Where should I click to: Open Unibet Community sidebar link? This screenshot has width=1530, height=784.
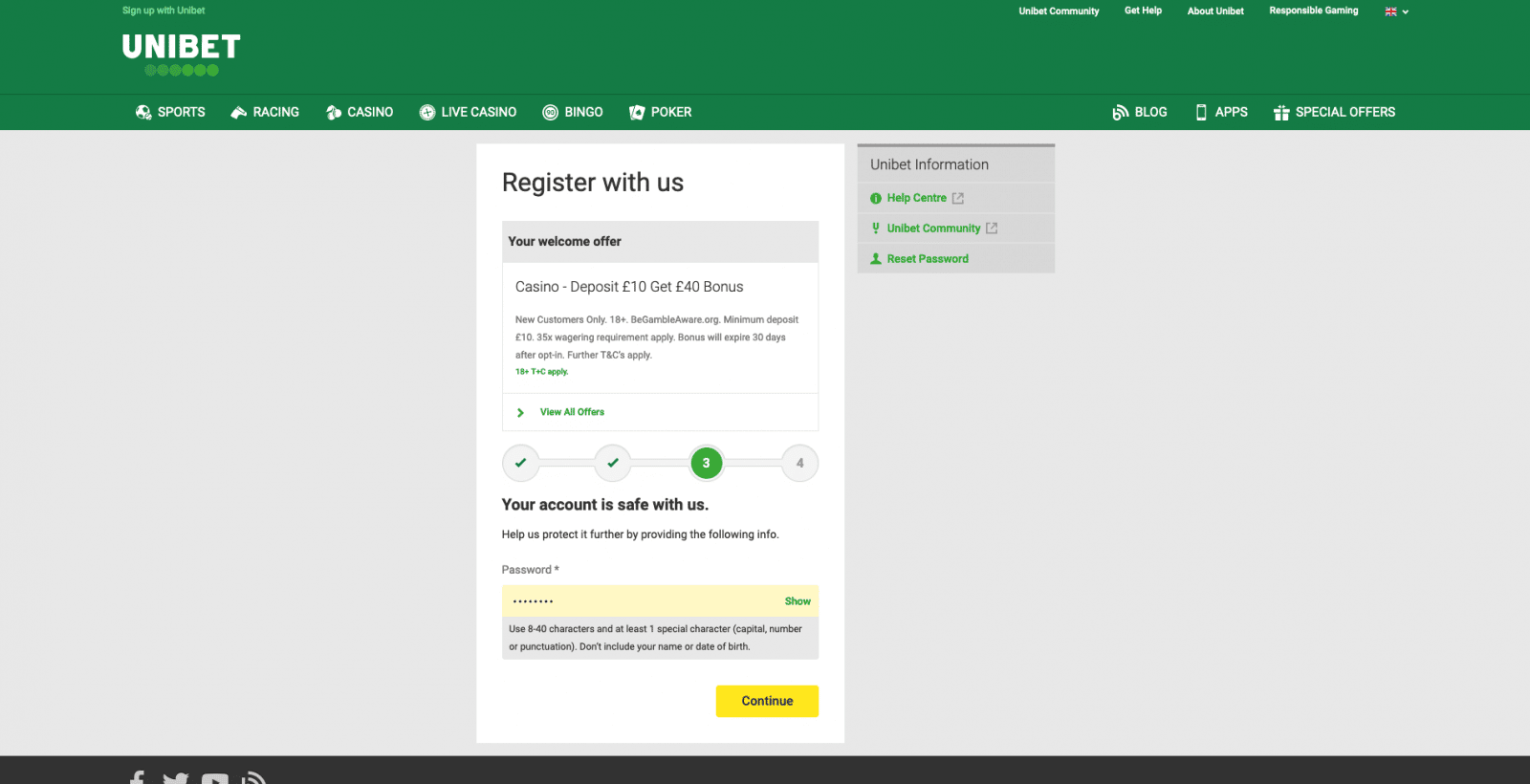tap(933, 229)
